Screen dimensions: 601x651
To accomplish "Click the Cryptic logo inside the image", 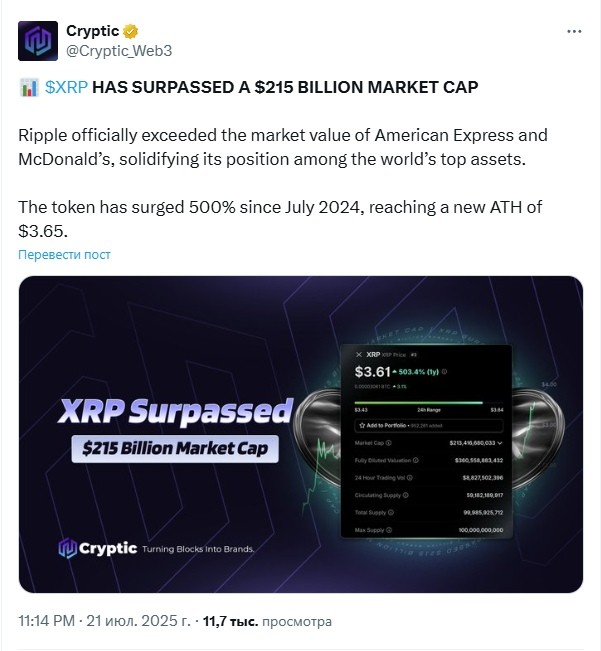I will [x=98, y=548].
